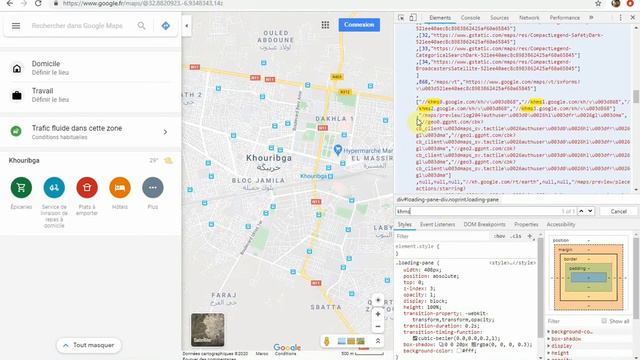
Task: Toggle the DevTools device toolbar
Action: click(x=413, y=18)
